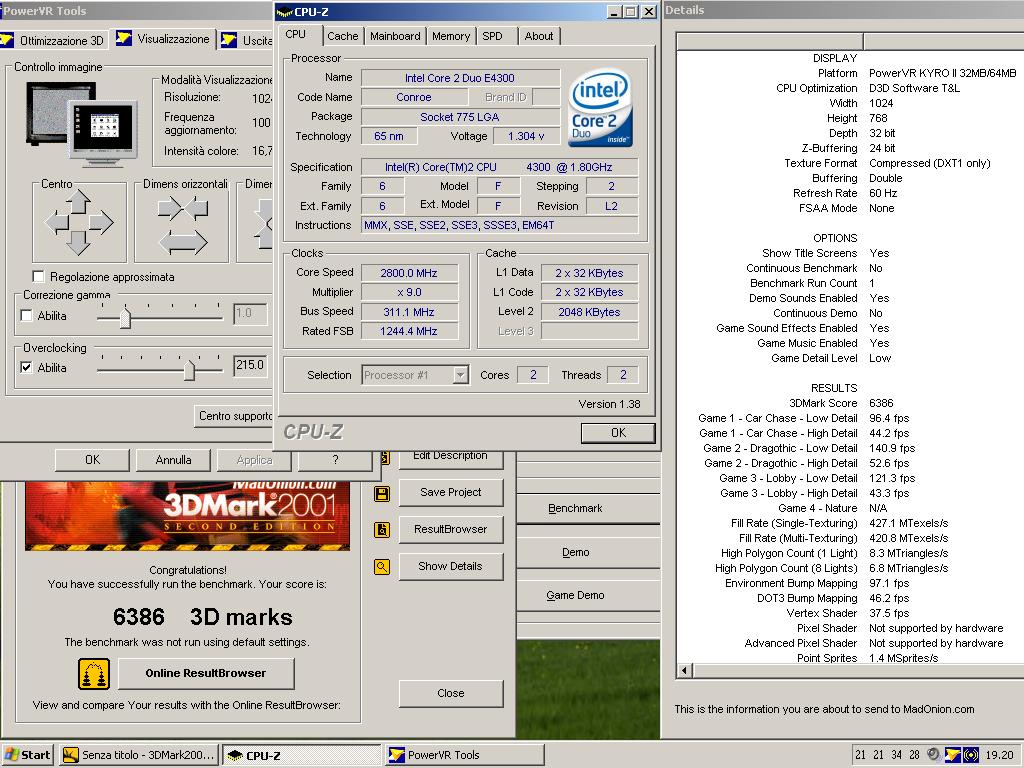This screenshot has height=768, width=1024.
Task: Click the Centro right arrow
Action: click(x=101, y=223)
